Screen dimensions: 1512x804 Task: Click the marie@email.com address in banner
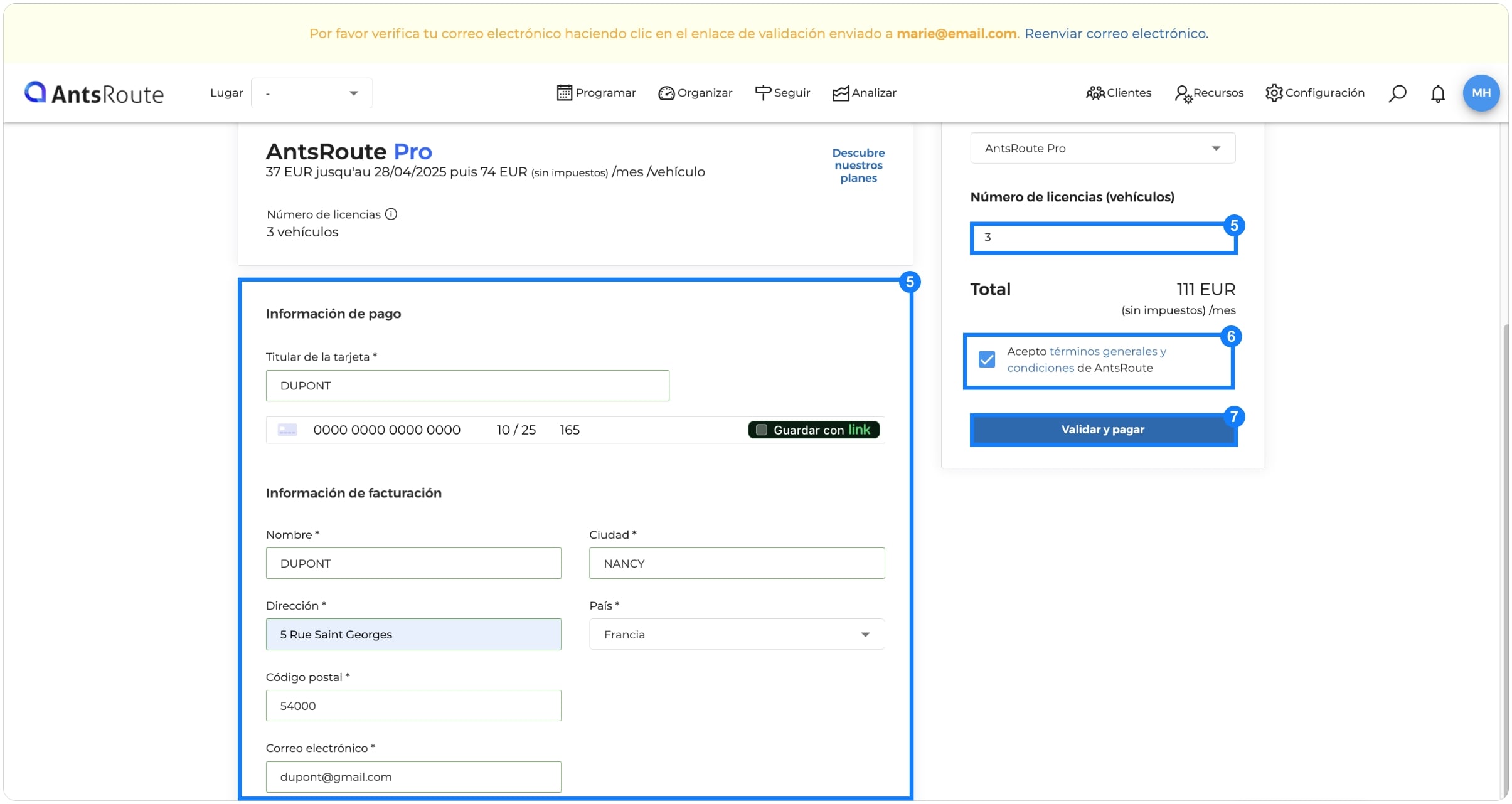pos(956,33)
